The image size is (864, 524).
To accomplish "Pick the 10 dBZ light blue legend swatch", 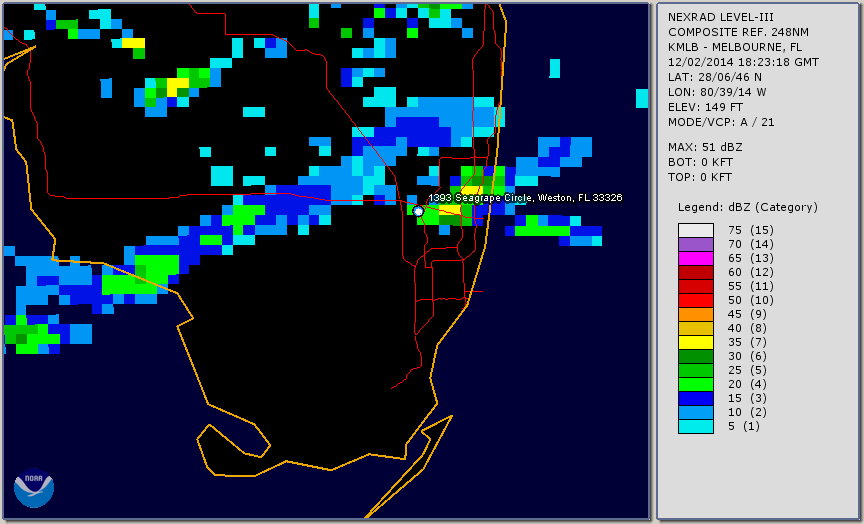I will pos(696,412).
